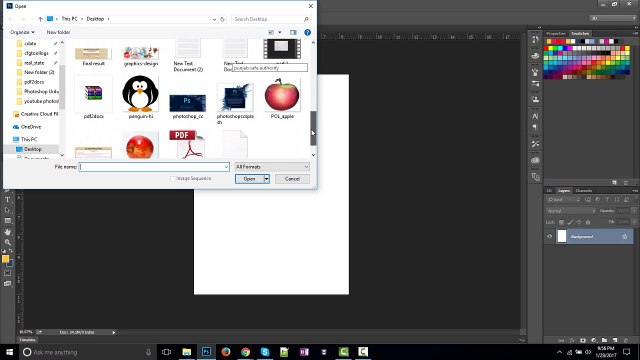Click the new group folder icon

coord(604,340)
